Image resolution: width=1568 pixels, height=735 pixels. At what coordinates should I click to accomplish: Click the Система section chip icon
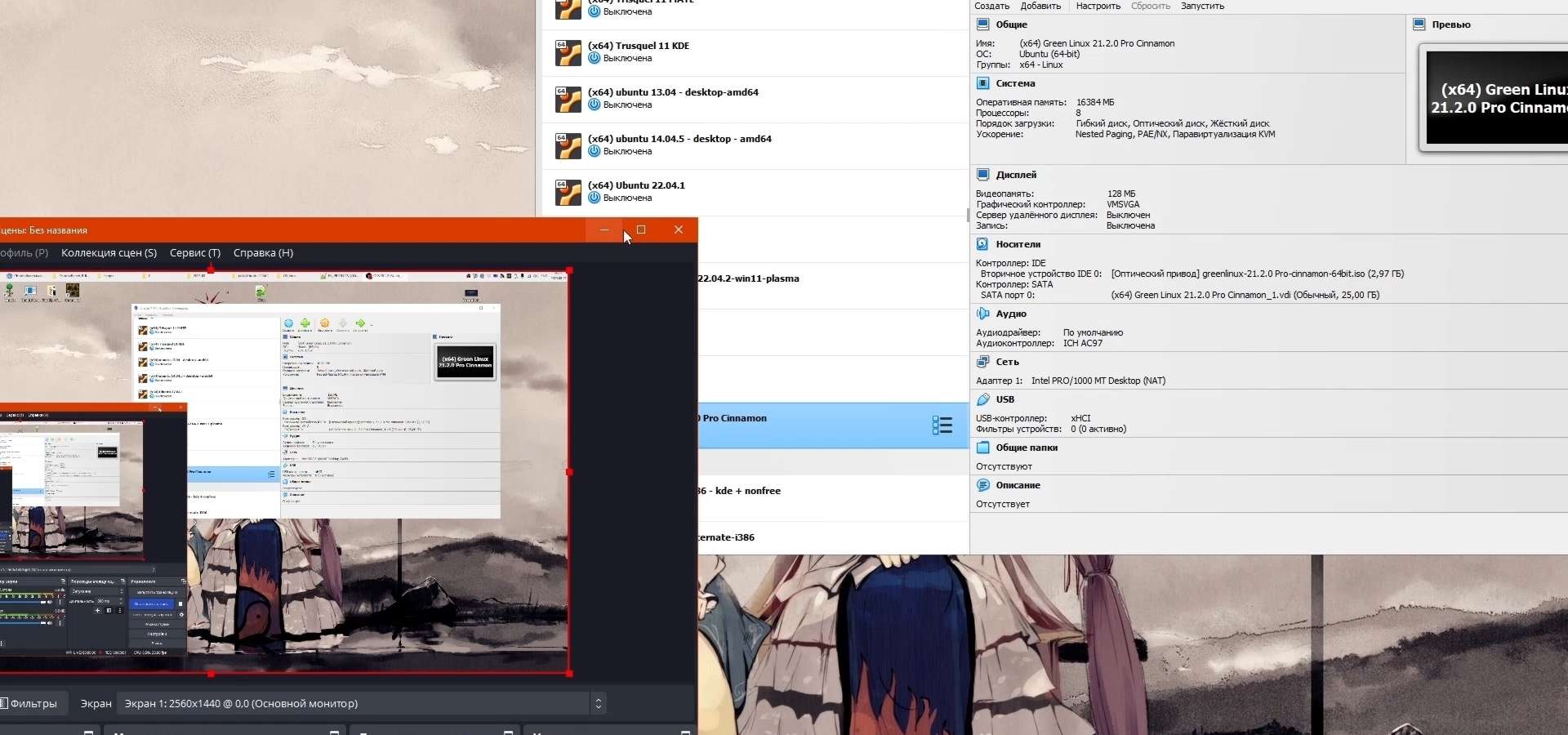983,83
